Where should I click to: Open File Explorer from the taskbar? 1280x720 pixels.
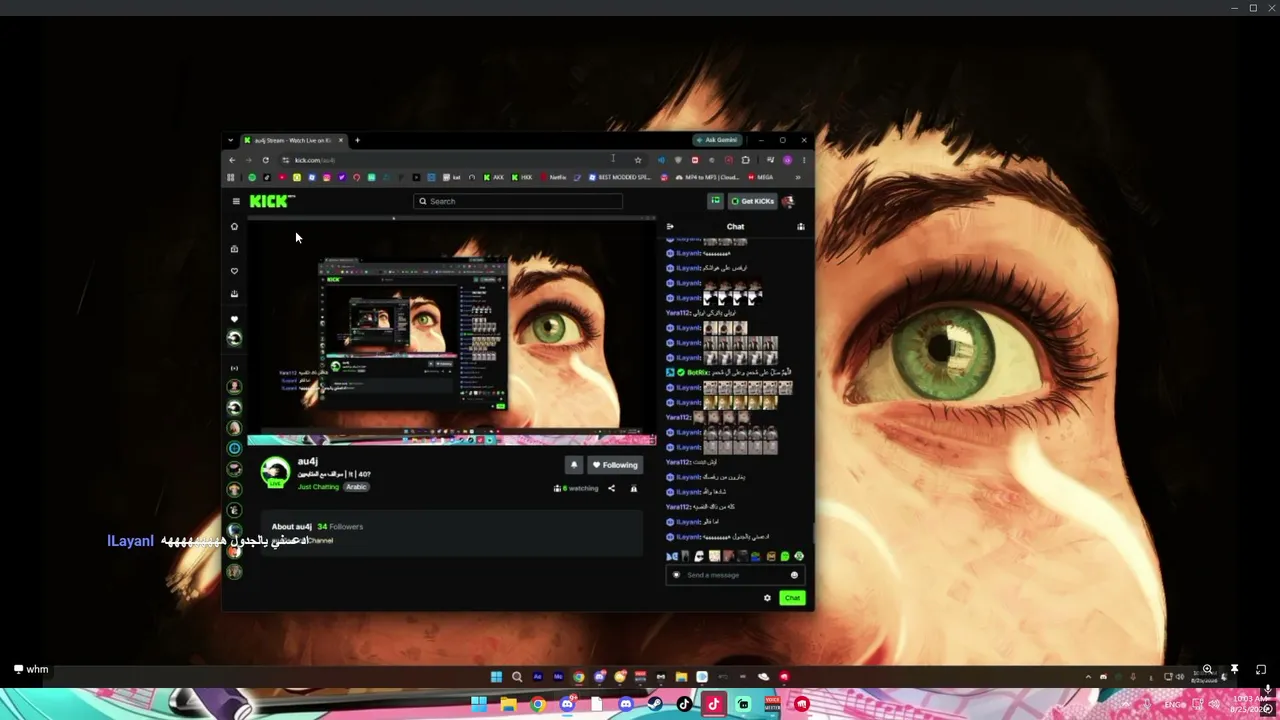point(508,705)
